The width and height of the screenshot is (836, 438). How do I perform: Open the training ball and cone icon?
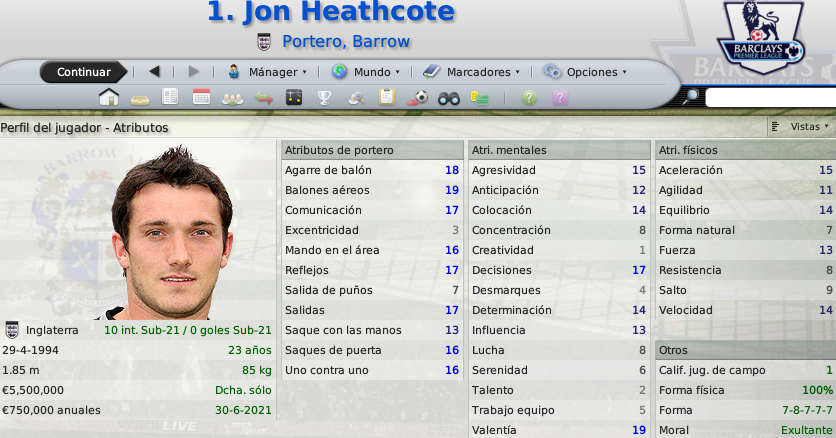pyautogui.click(x=417, y=98)
